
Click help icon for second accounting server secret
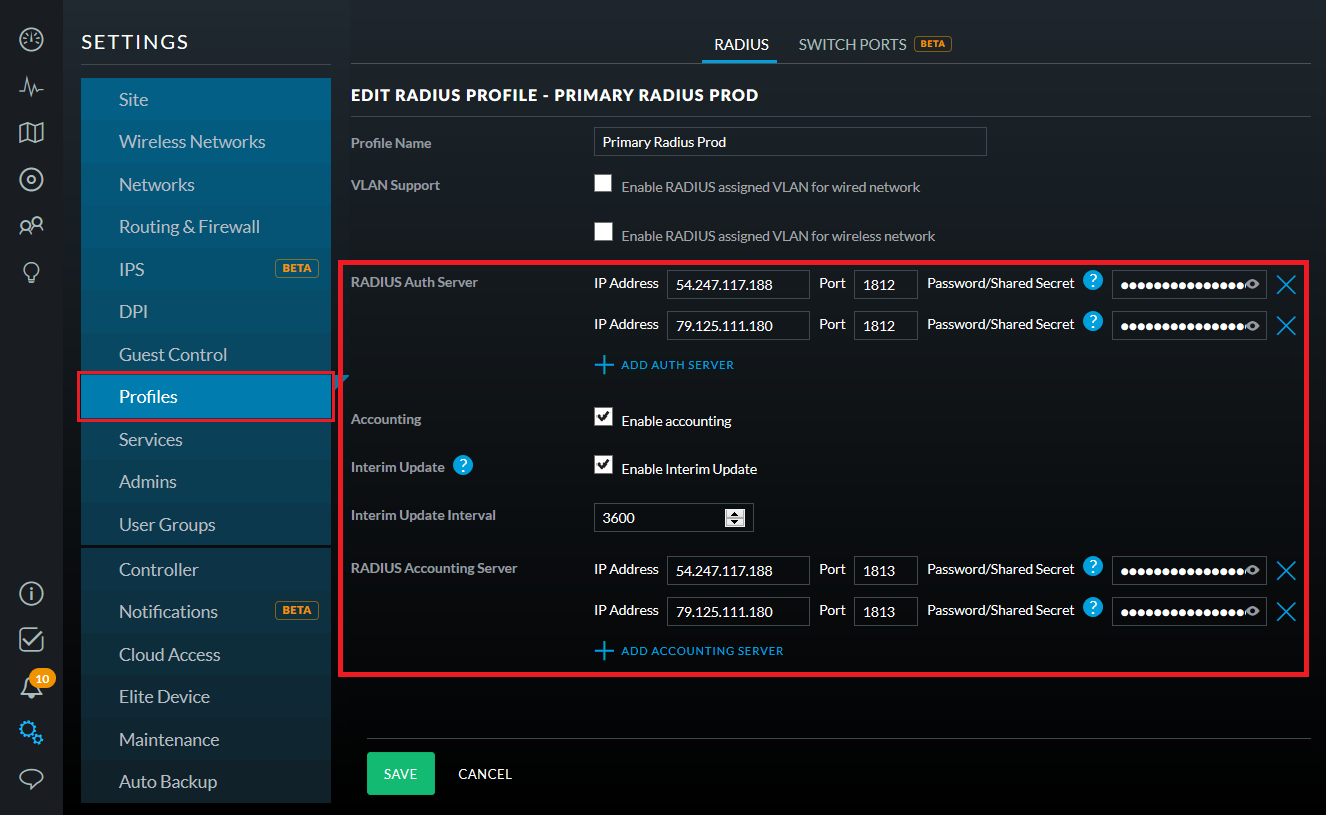click(1093, 607)
